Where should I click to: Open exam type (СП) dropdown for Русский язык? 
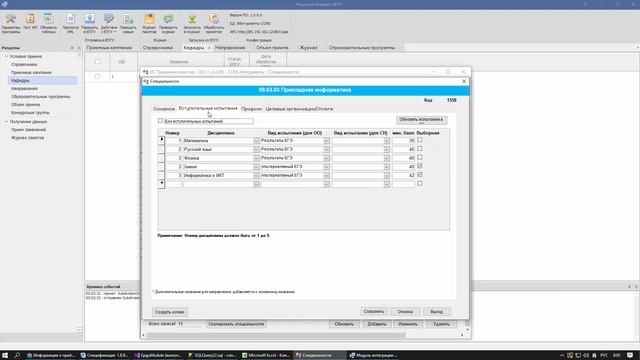386,149
